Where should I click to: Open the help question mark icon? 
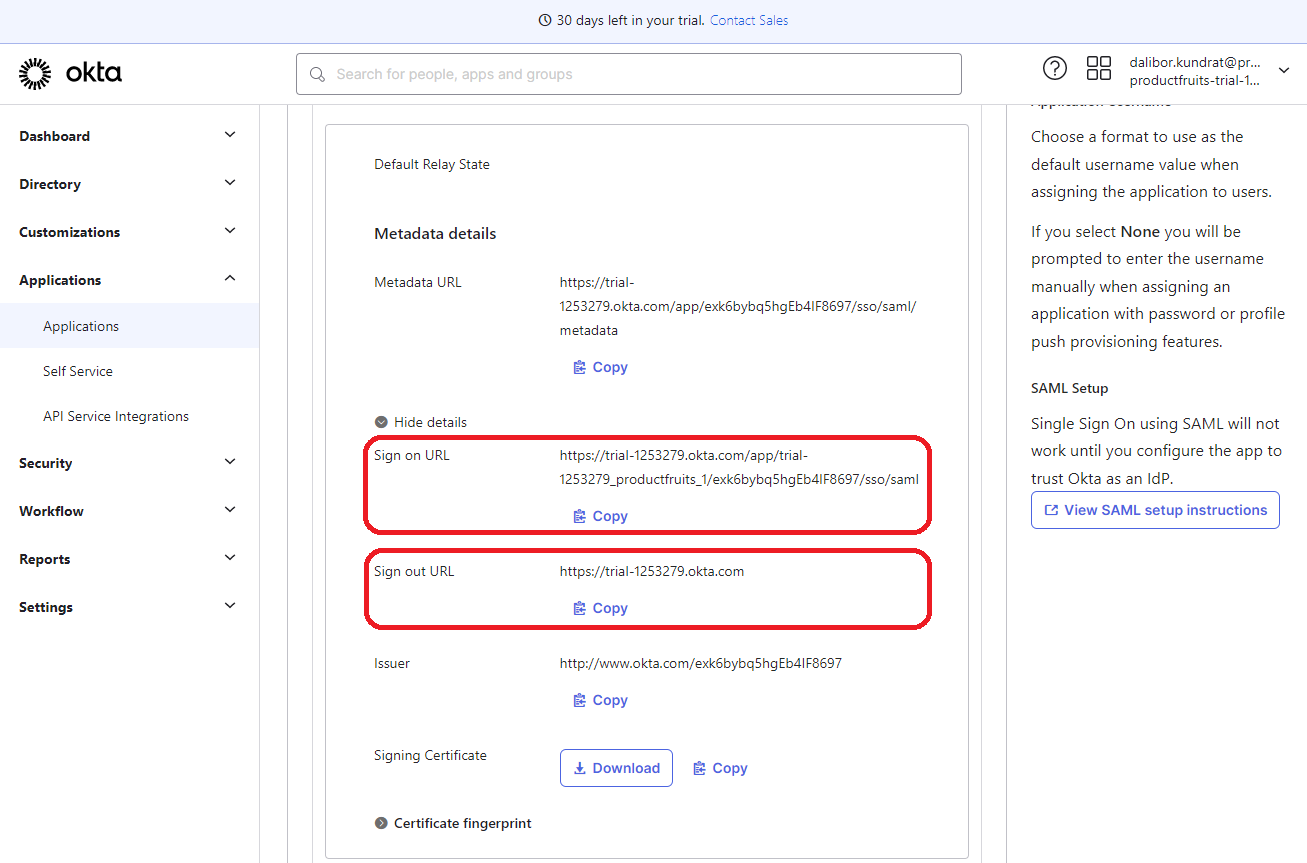click(x=1055, y=68)
